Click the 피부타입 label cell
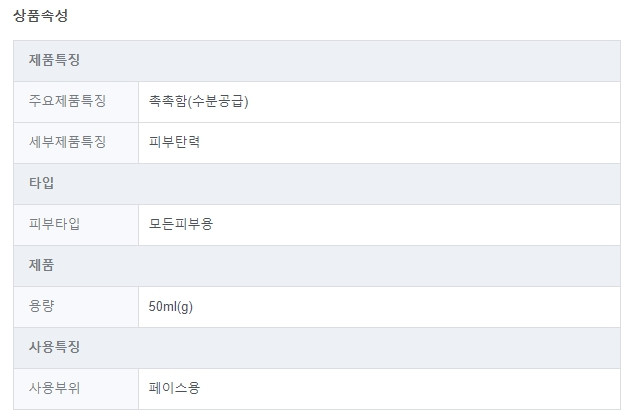This screenshot has width=629, height=419. pyautogui.click(x=76, y=225)
